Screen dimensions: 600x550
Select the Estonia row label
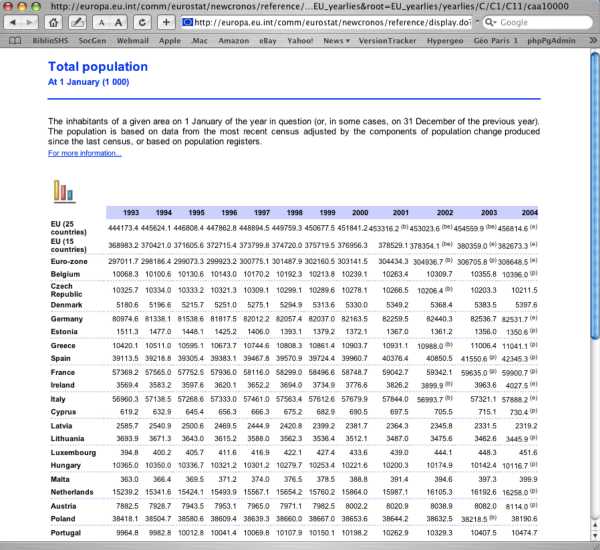tap(64, 331)
